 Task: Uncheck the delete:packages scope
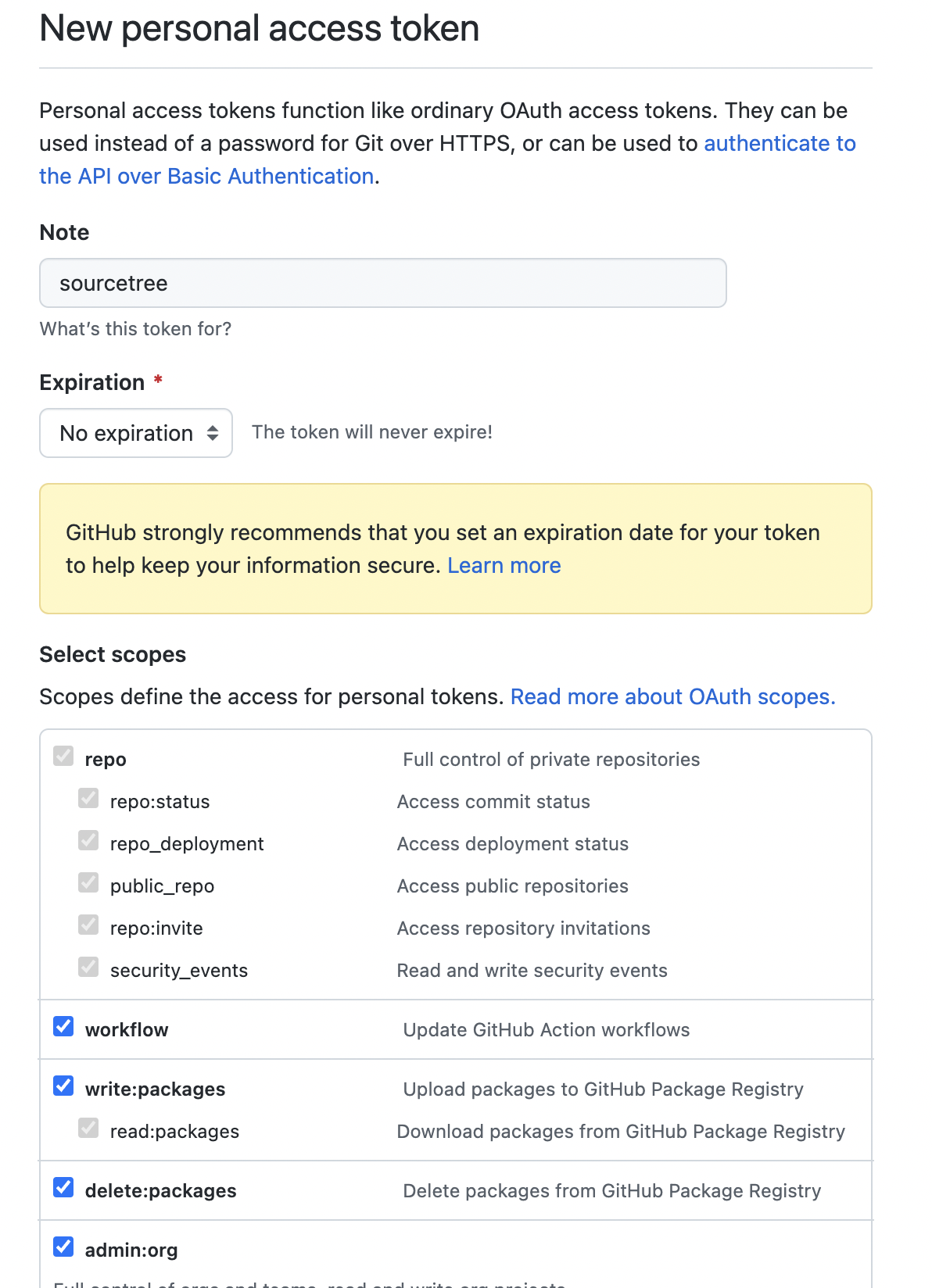(x=63, y=1187)
